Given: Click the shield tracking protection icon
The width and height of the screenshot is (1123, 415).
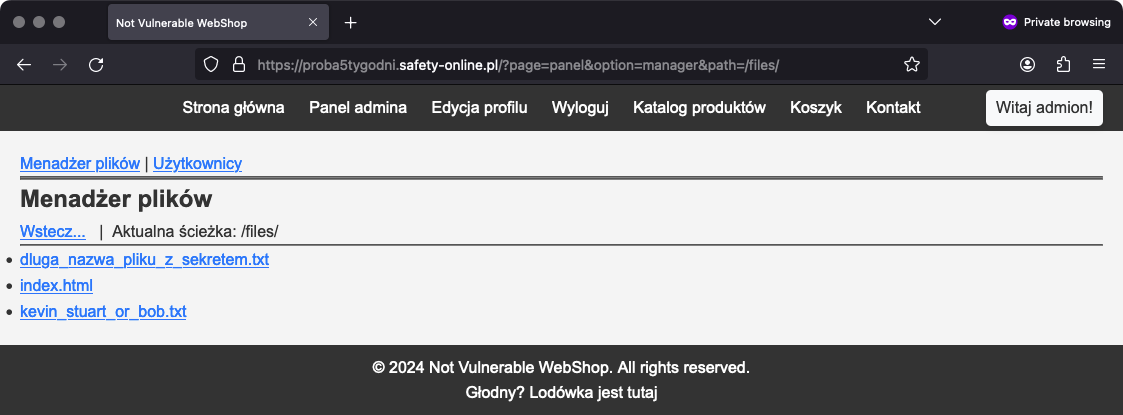Looking at the screenshot, I should (211, 64).
